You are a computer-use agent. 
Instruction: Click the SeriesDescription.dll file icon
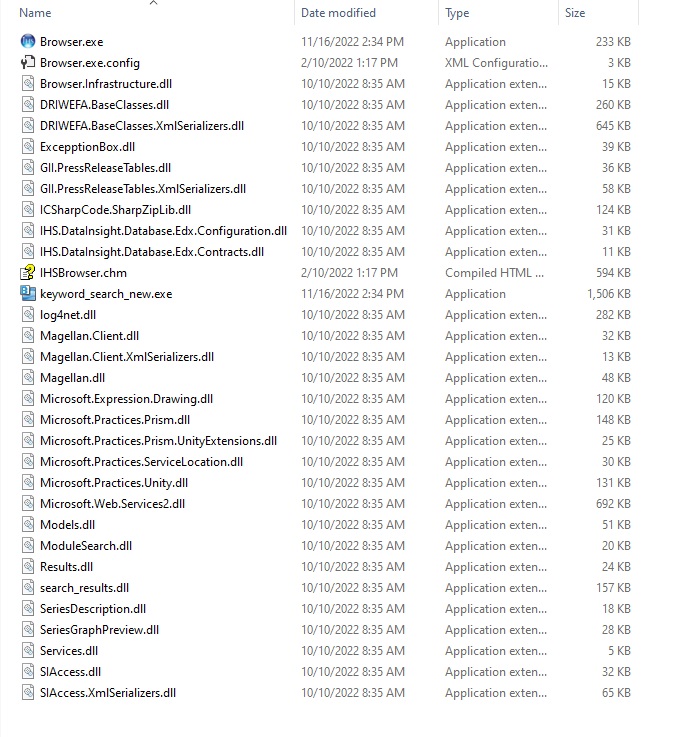pyautogui.click(x=28, y=609)
